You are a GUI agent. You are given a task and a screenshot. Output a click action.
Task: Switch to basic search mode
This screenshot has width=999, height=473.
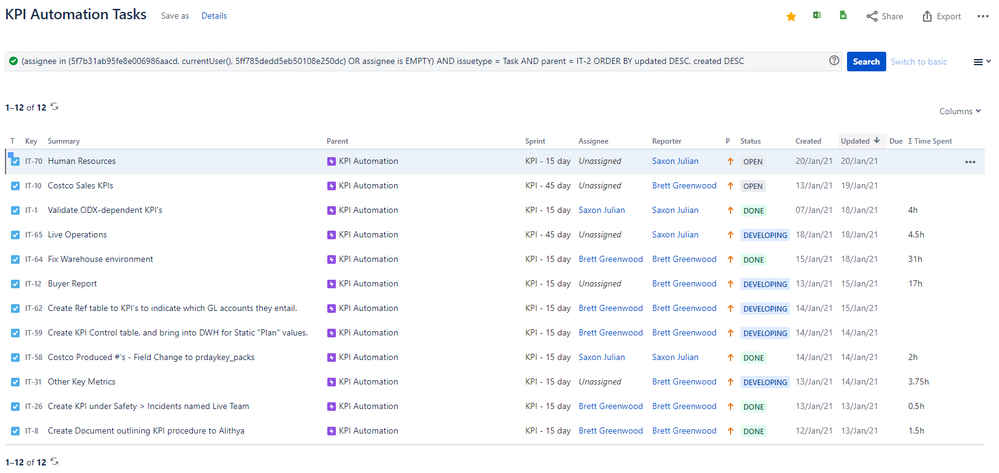tap(919, 61)
